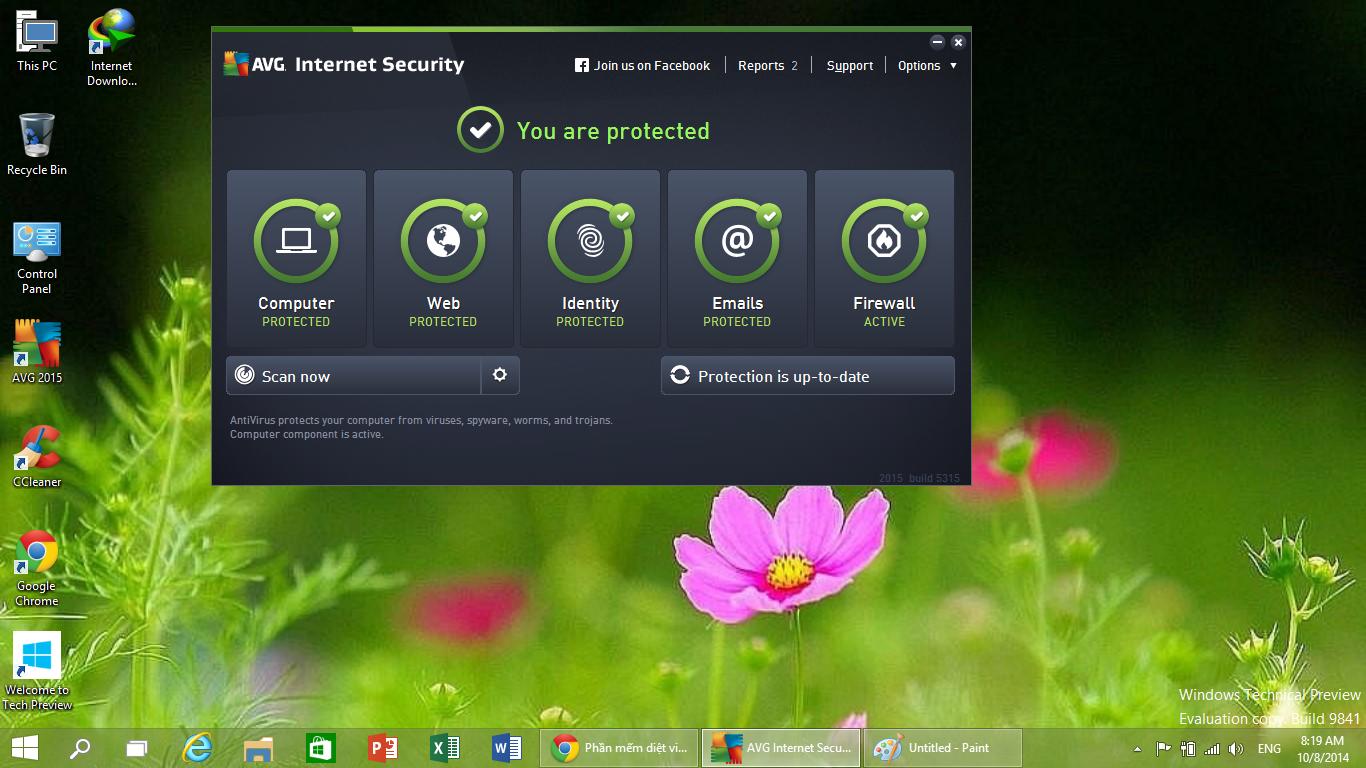1366x768 pixels.
Task: Launch Word from taskbar
Action: [506, 748]
